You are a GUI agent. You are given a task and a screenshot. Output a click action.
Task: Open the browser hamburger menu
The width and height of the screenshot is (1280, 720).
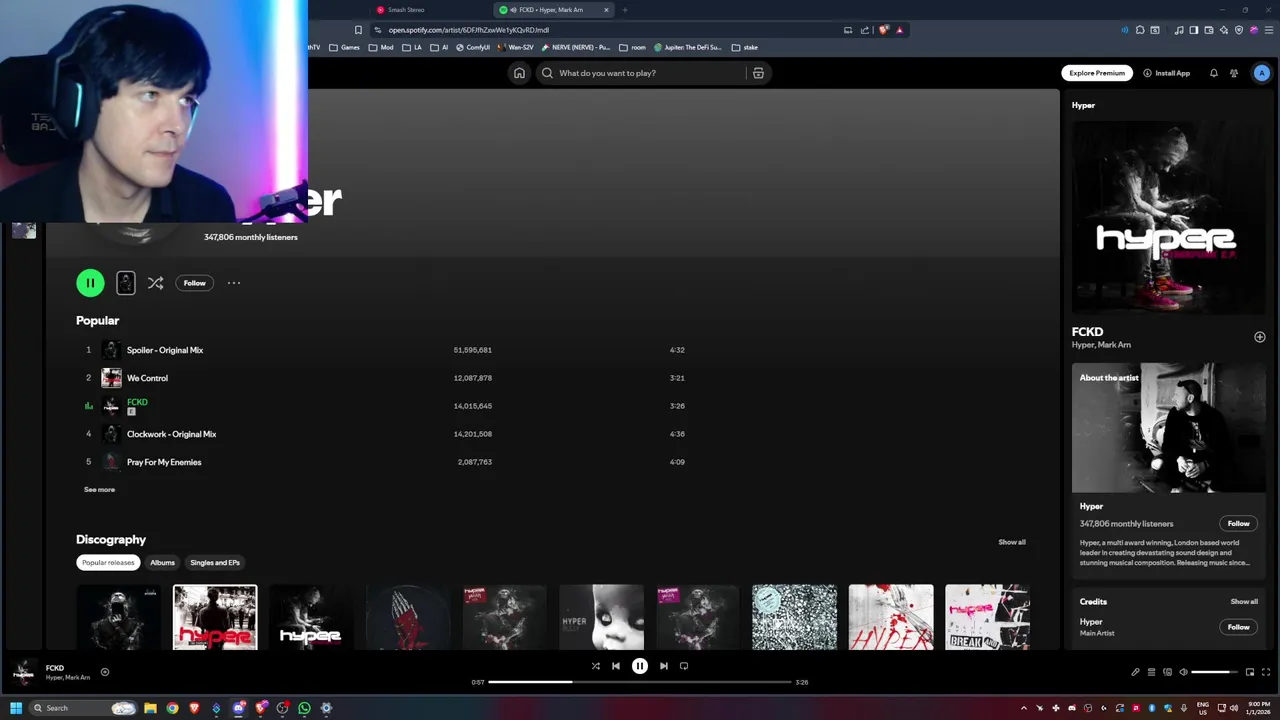click(1268, 30)
